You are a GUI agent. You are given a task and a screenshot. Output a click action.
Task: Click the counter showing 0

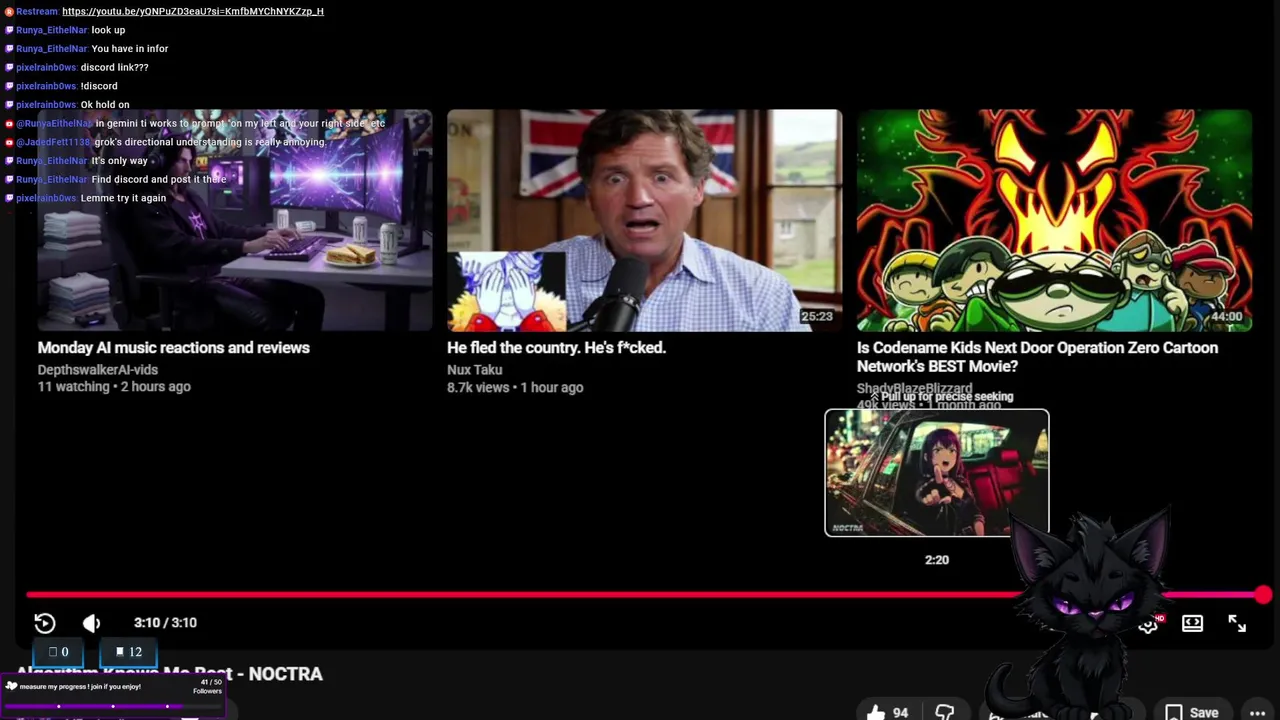click(58, 652)
